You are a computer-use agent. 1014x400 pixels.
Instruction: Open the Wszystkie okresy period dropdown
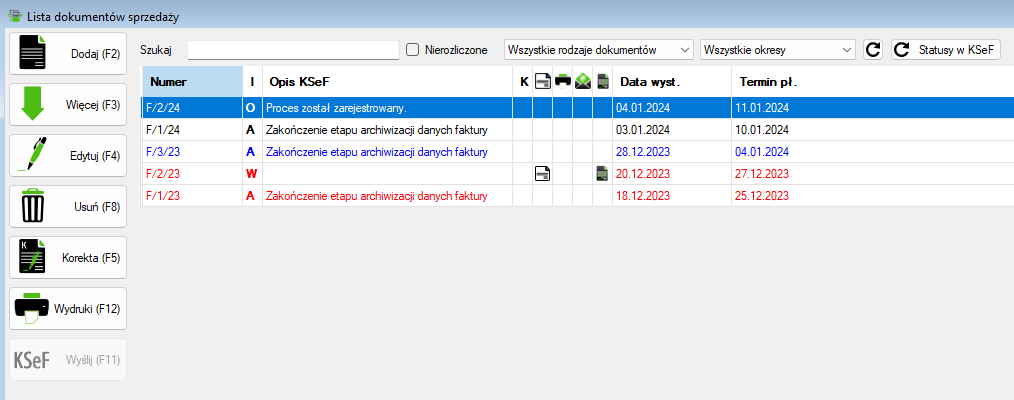click(777, 50)
